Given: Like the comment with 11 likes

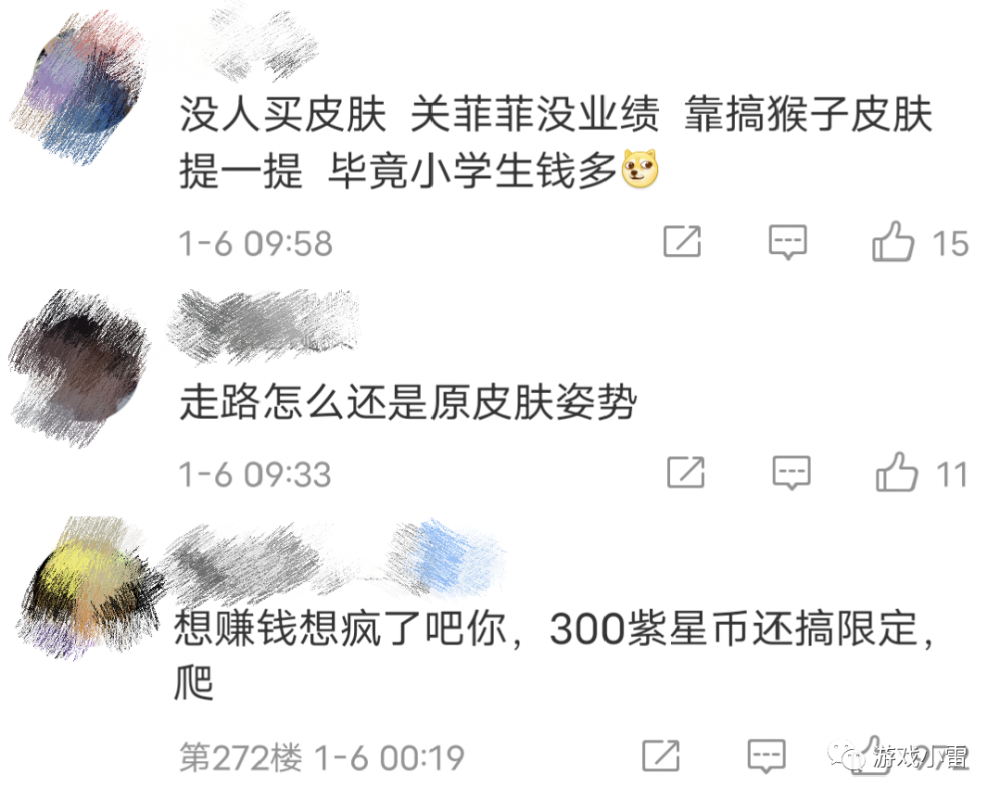Looking at the screenshot, I should tap(897, 472).
